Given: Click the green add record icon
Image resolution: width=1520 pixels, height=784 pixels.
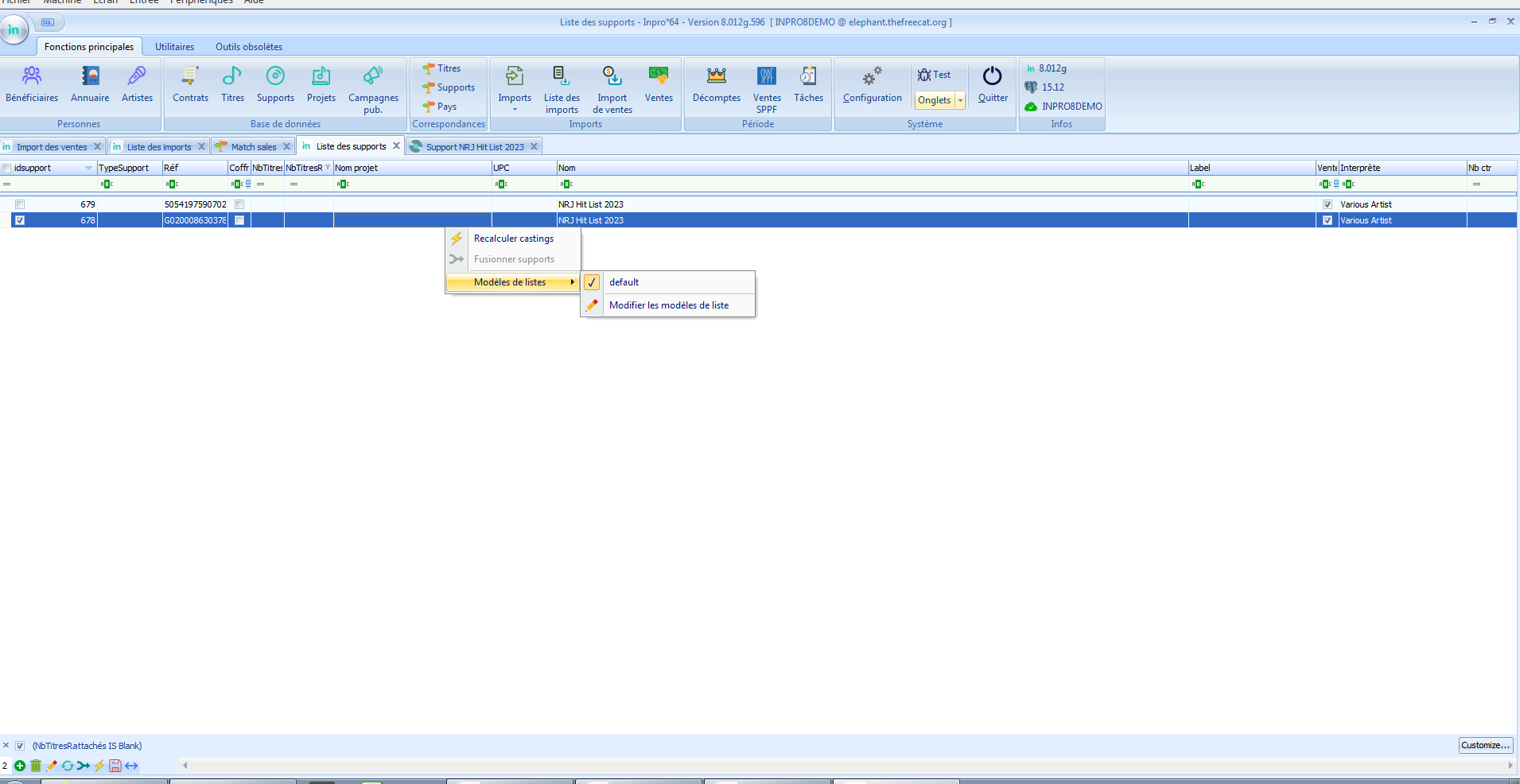Looking at the screenshot, I should coord(20,766).
